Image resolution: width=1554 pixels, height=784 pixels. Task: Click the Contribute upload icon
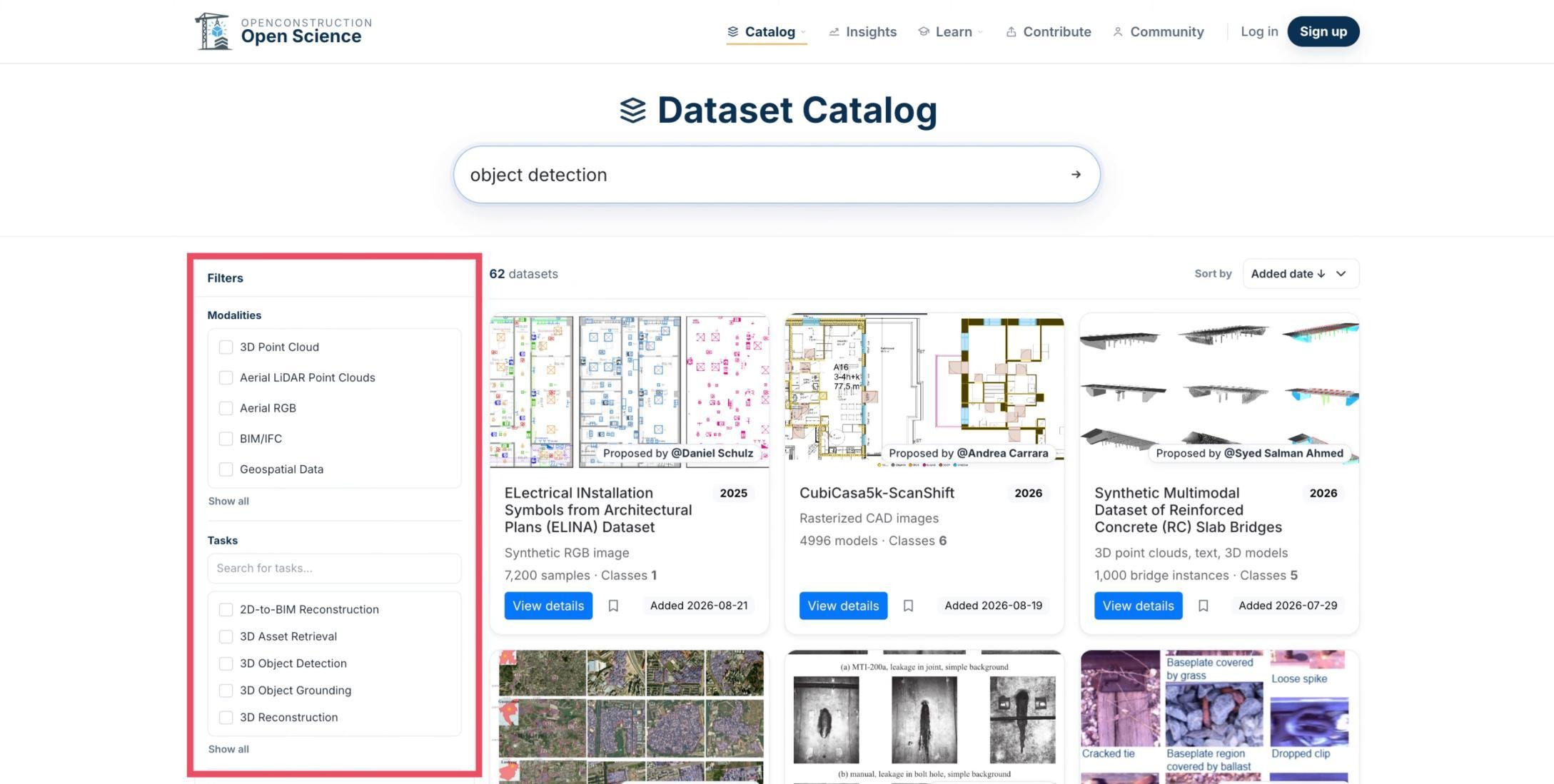1011,31
